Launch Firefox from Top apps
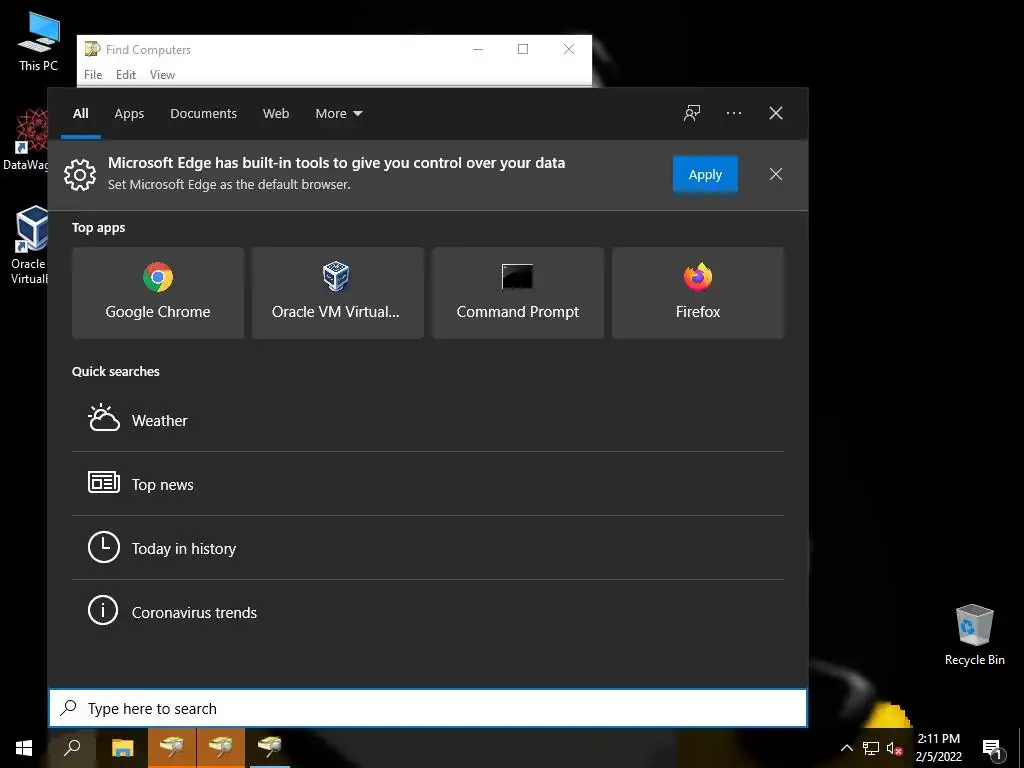1024x768 pixels. click(697, 293)
